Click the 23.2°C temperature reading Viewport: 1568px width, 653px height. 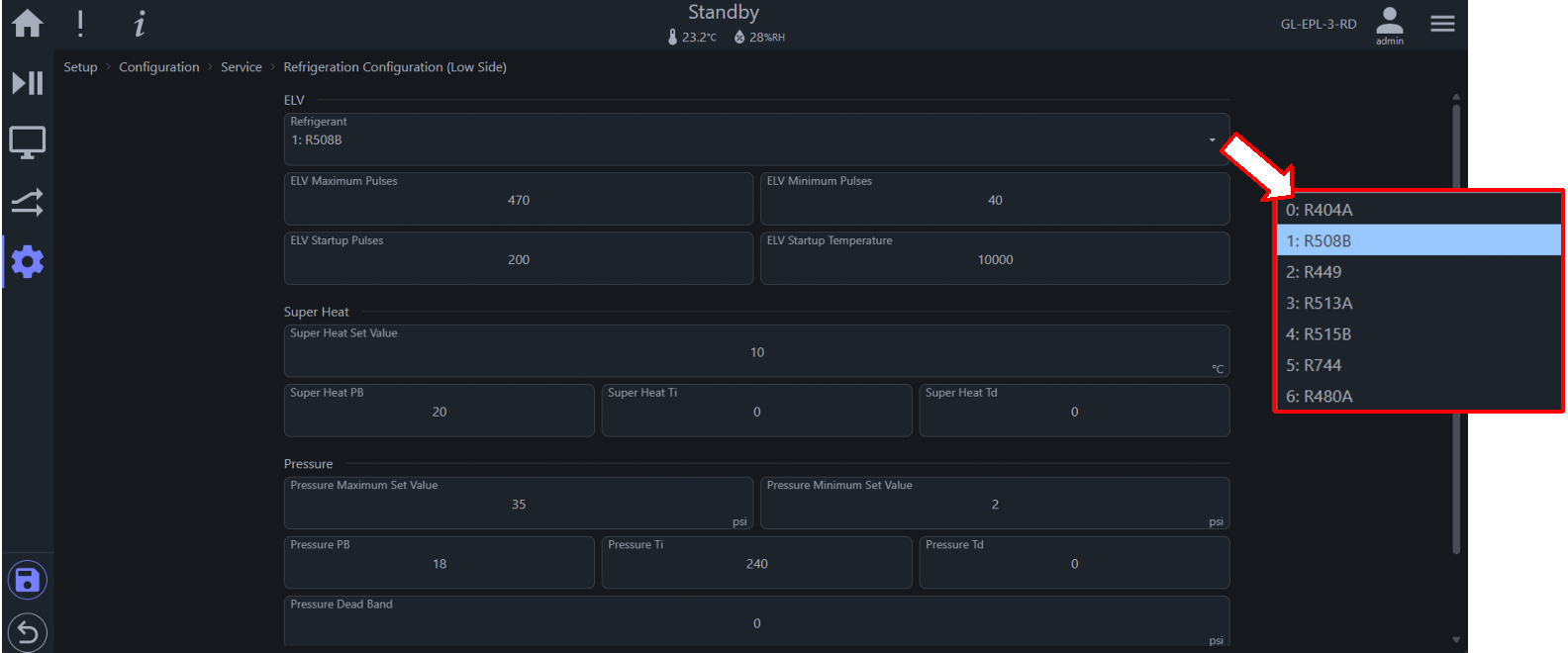coord(699,38)
